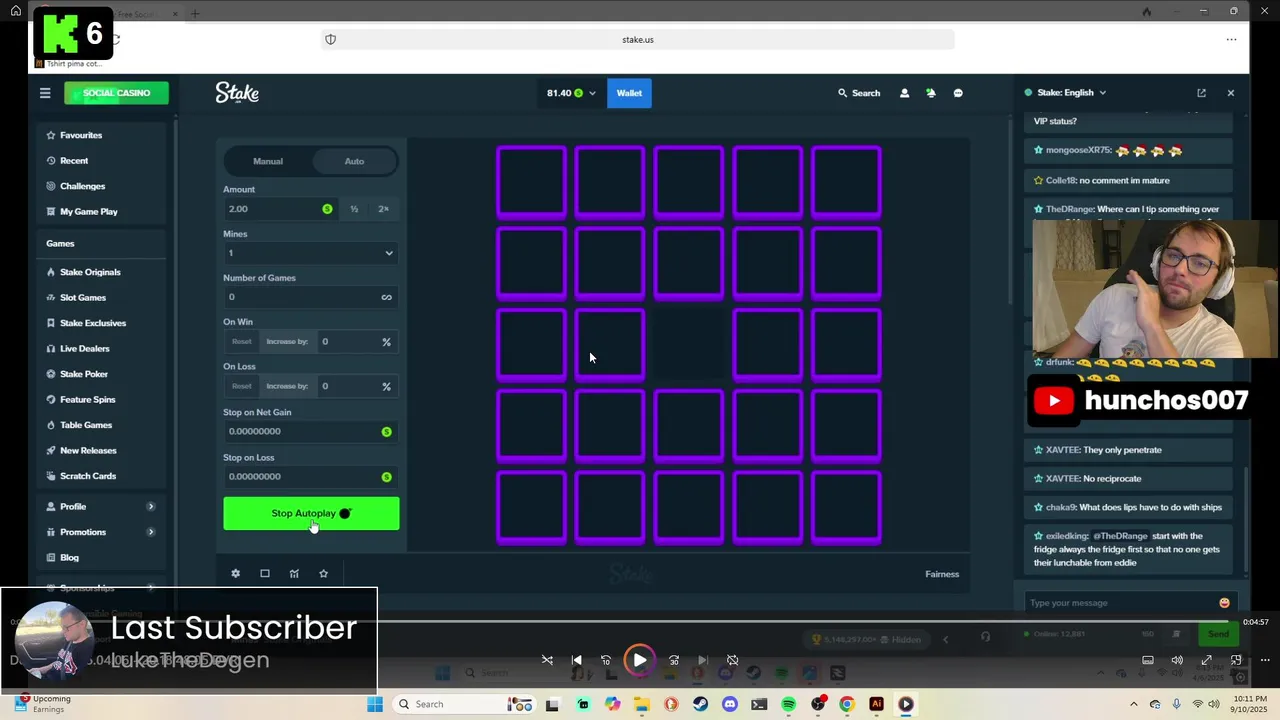Toggle the chat bubble icon in header
Image resolution: width=1280 pixels, height=720 pixels.
tap(958, 93)
